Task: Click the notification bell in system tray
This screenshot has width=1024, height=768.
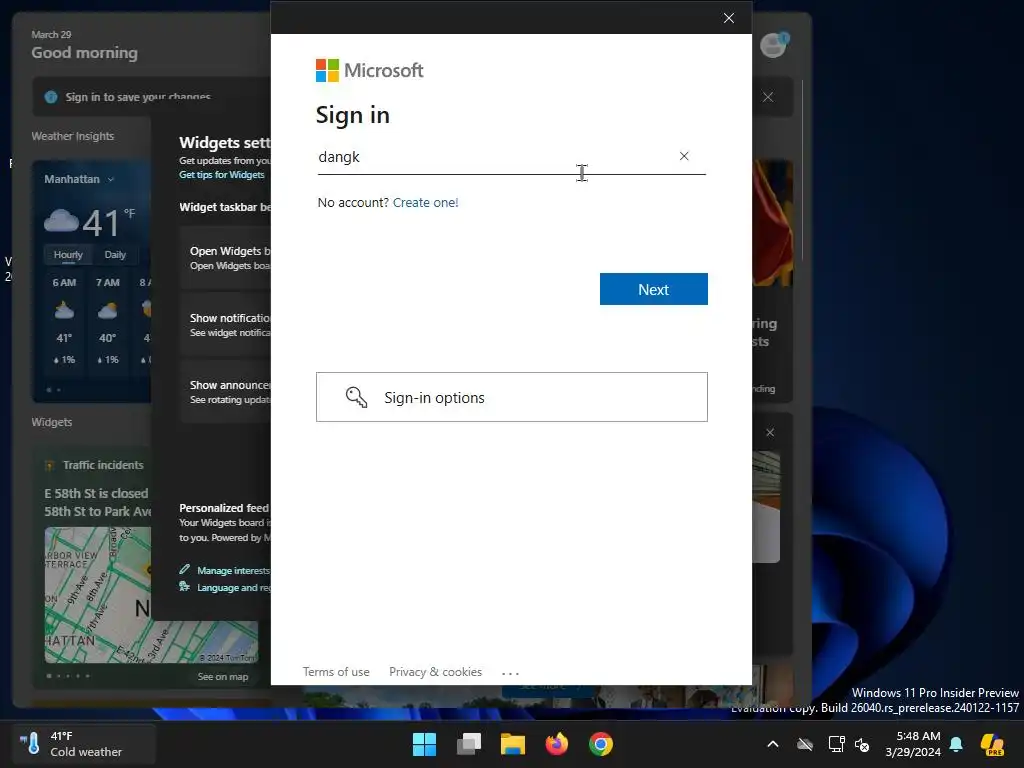Action: point(956,744)
